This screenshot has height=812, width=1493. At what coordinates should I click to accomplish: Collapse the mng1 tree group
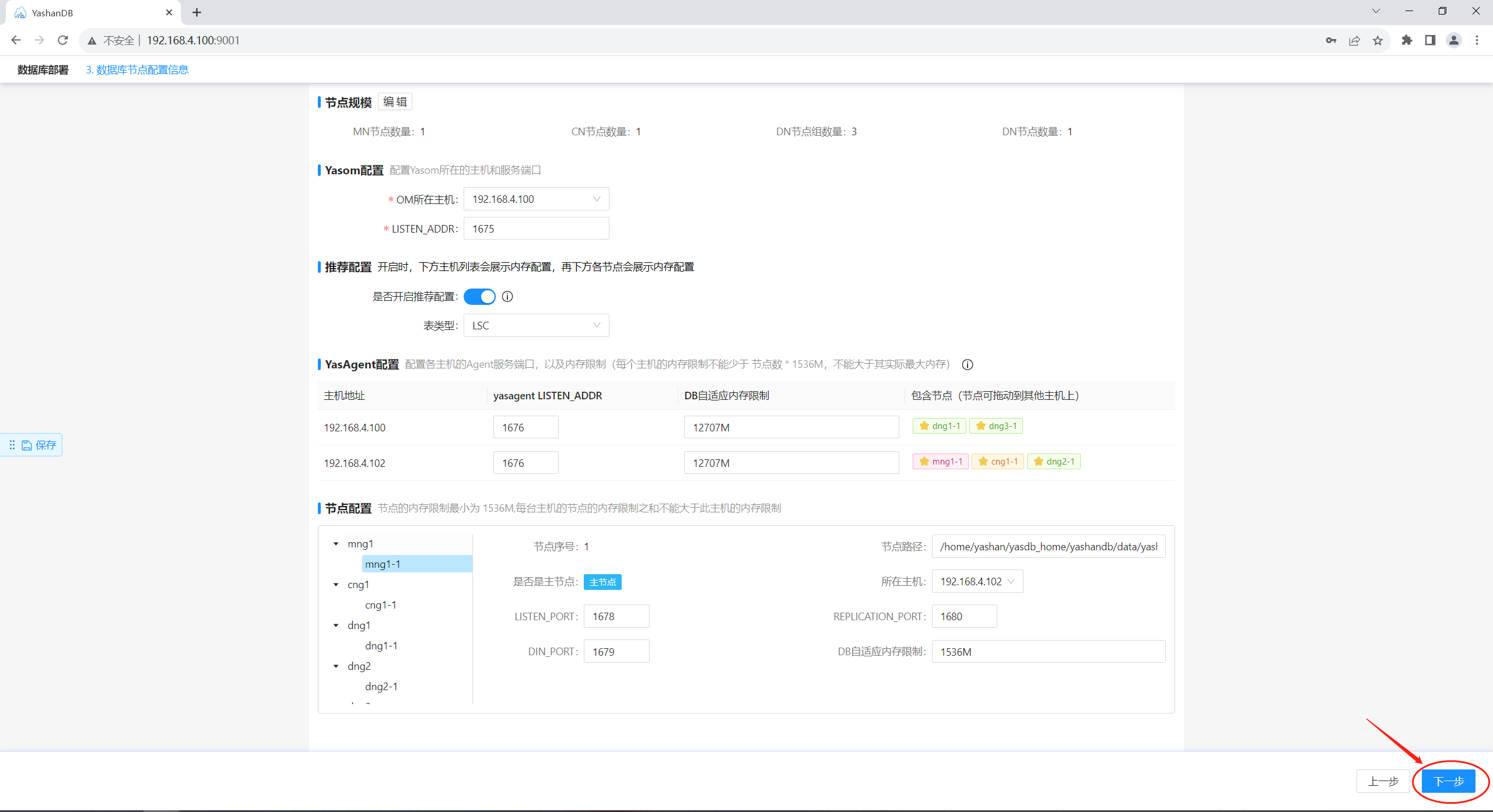336,544
